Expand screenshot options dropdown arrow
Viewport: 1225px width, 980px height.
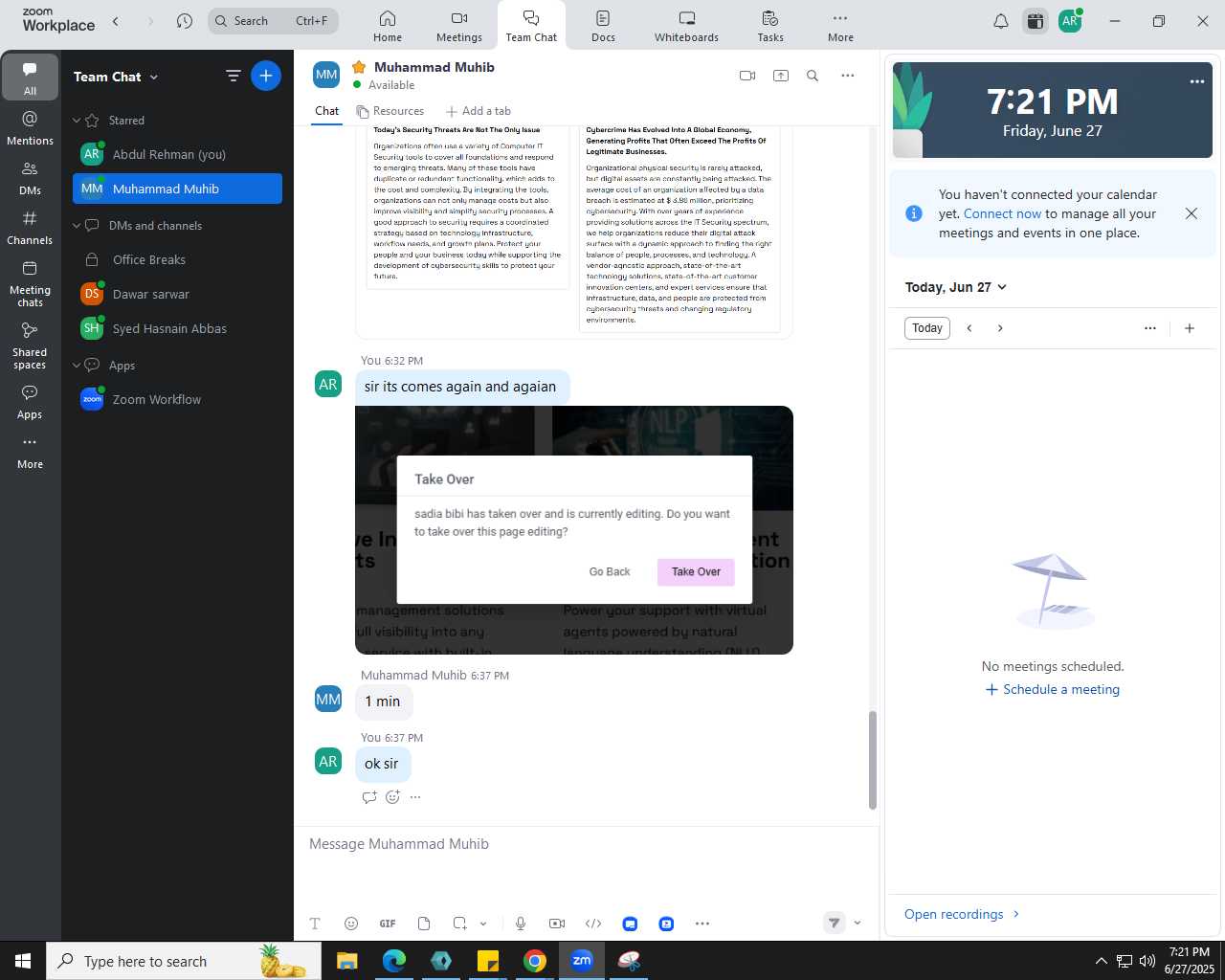click(483, 924)
